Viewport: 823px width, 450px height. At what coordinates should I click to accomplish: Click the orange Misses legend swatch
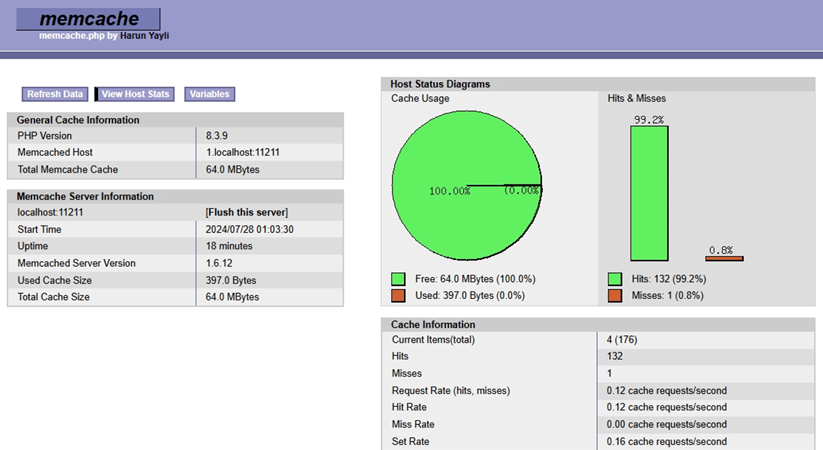click(615, 296)
